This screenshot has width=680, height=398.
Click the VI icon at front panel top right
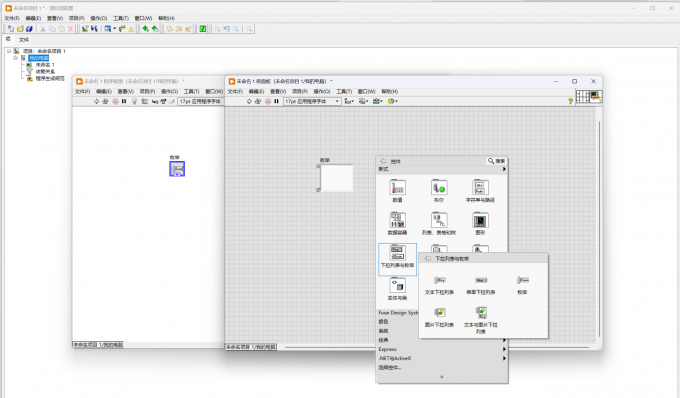[x=596, y=96]
